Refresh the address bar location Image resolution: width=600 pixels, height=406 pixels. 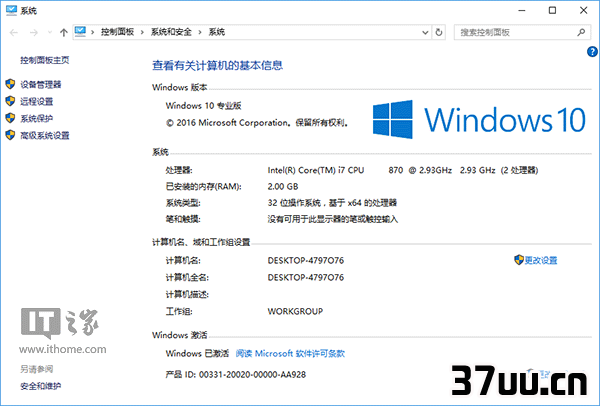439,33
